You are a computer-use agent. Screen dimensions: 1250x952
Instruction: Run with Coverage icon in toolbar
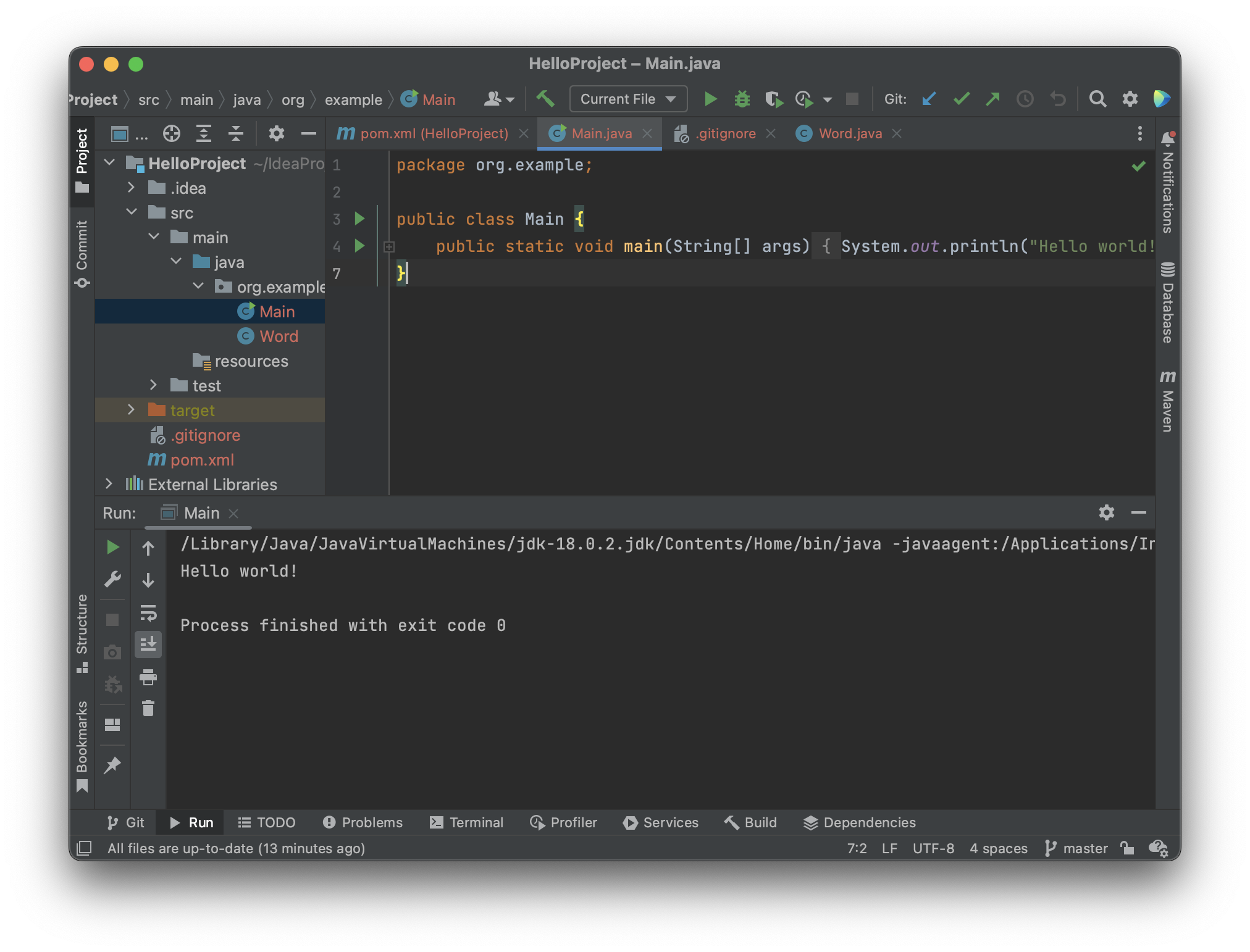coord(773,99)
